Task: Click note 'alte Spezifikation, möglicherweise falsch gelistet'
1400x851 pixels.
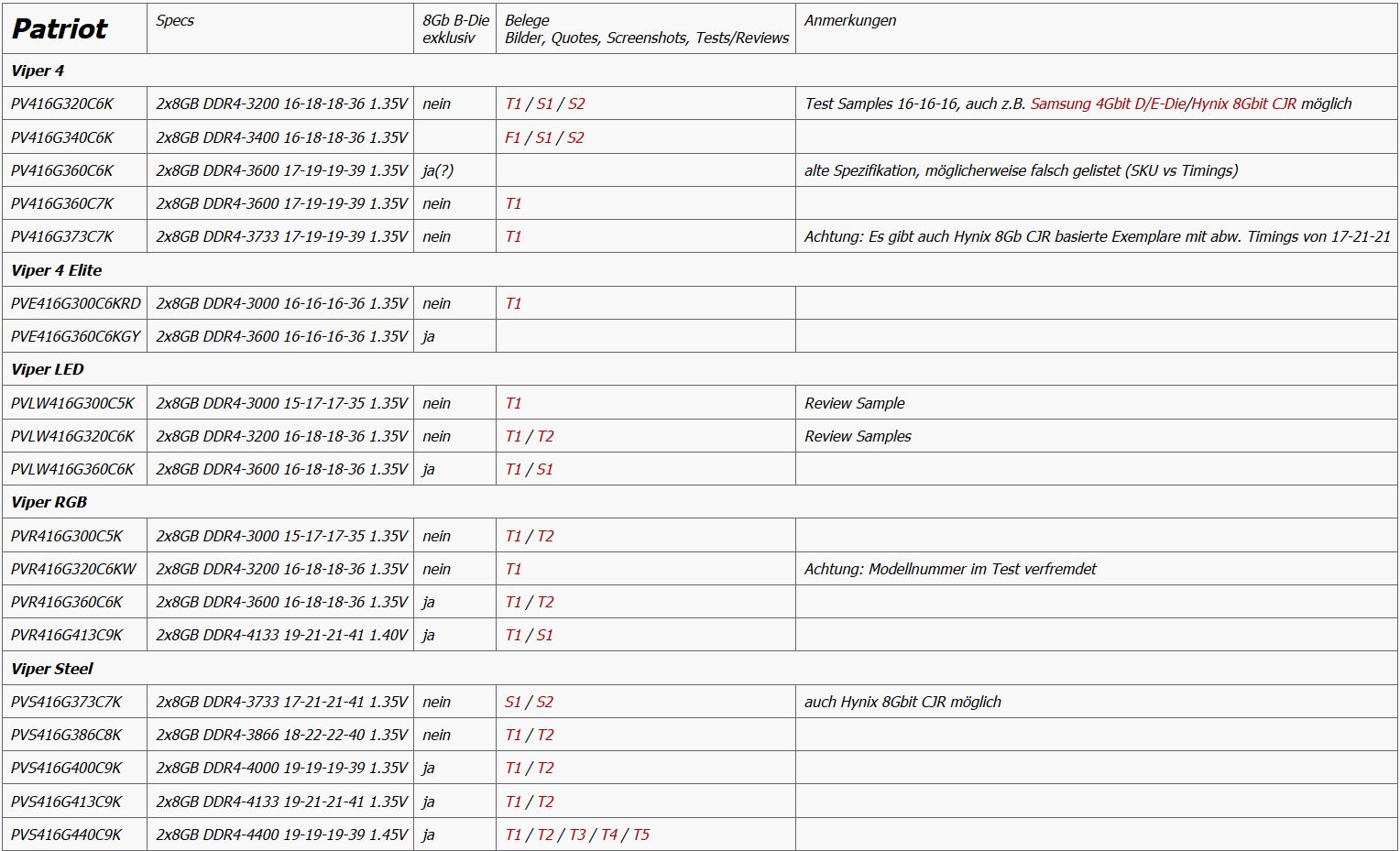Action: coord(1021,170)
